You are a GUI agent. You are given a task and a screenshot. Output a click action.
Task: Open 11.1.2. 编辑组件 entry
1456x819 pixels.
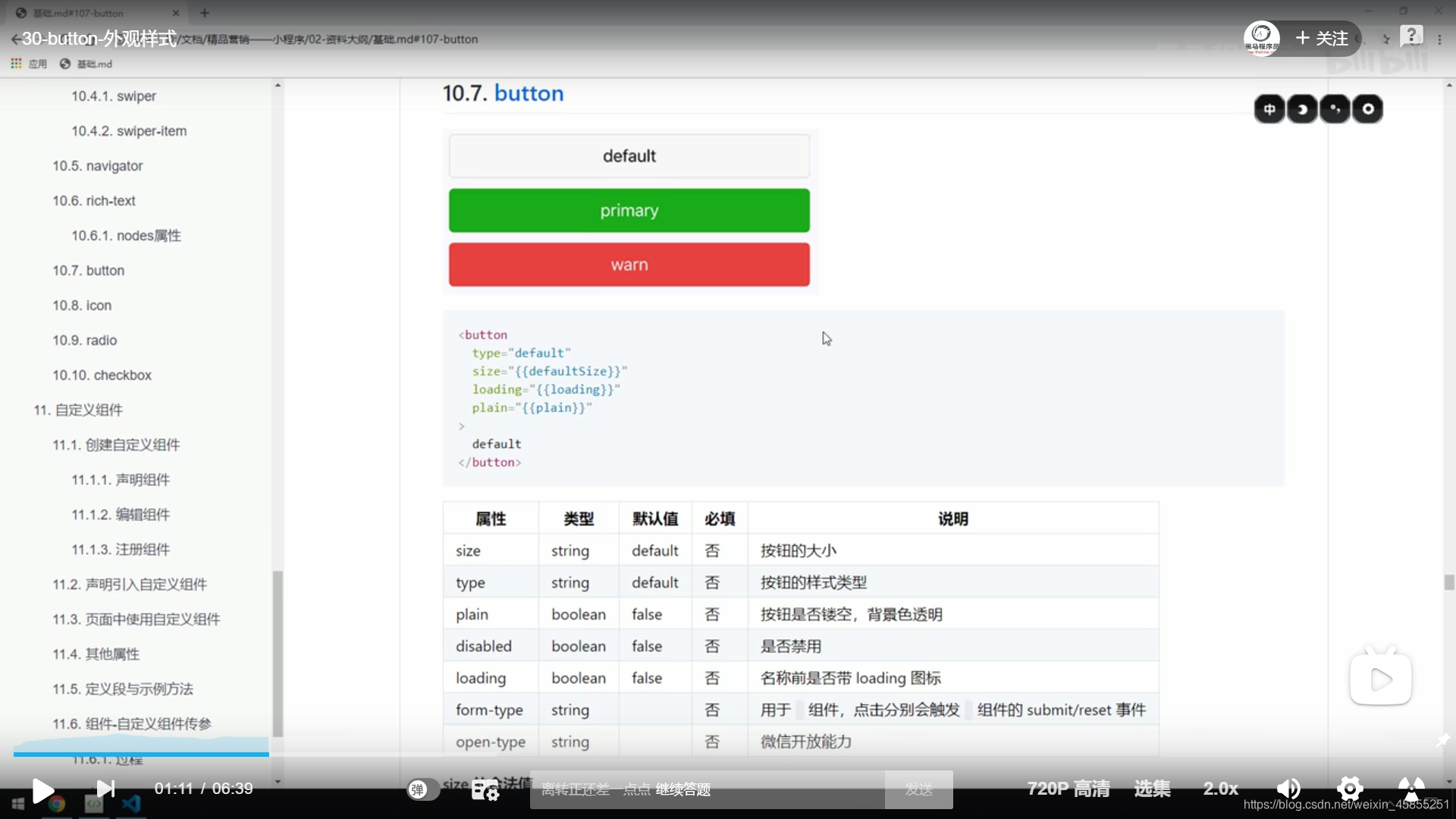click(121, 515)
